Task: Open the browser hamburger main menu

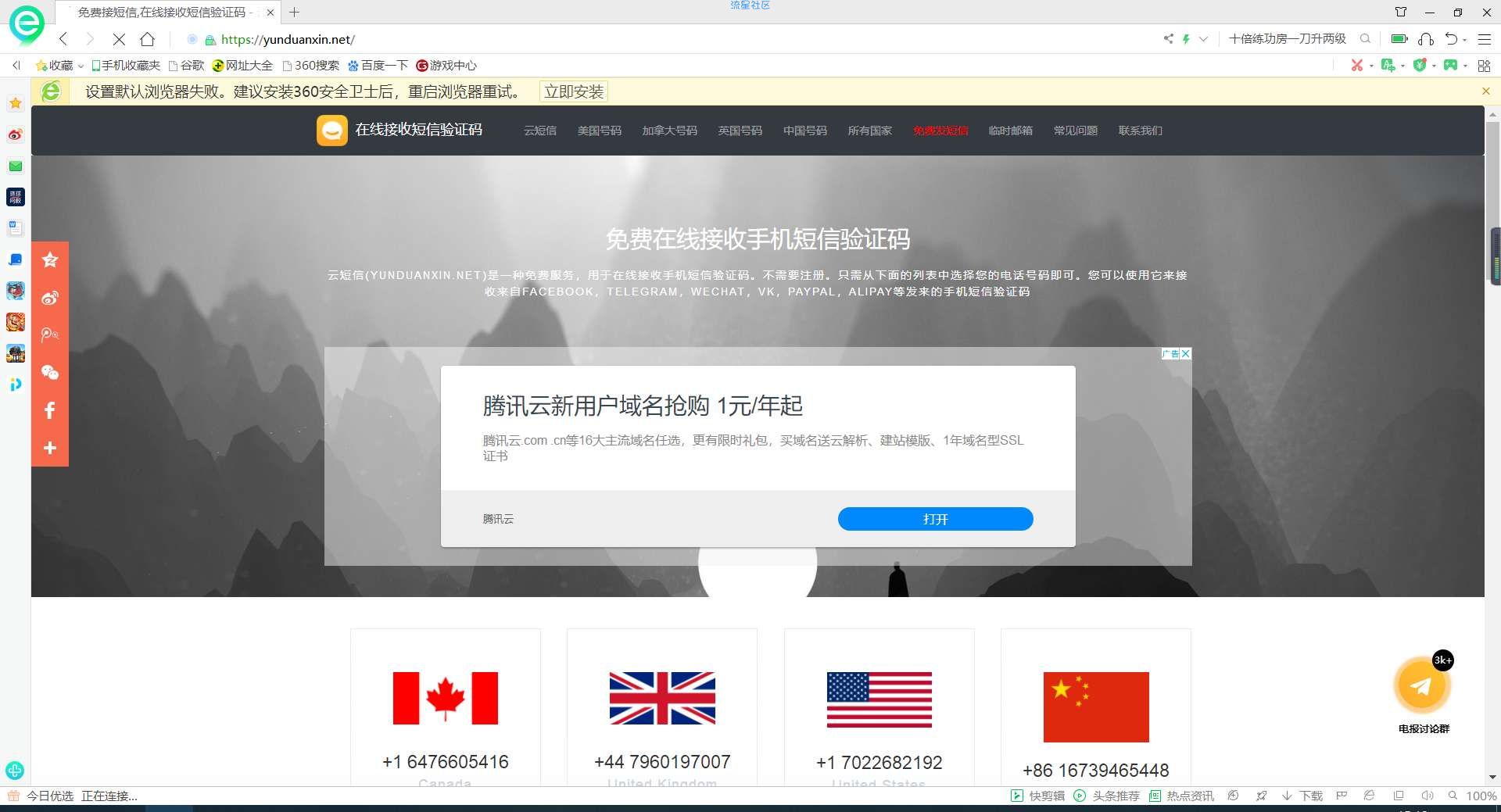Action: (x=1485, y=39)
